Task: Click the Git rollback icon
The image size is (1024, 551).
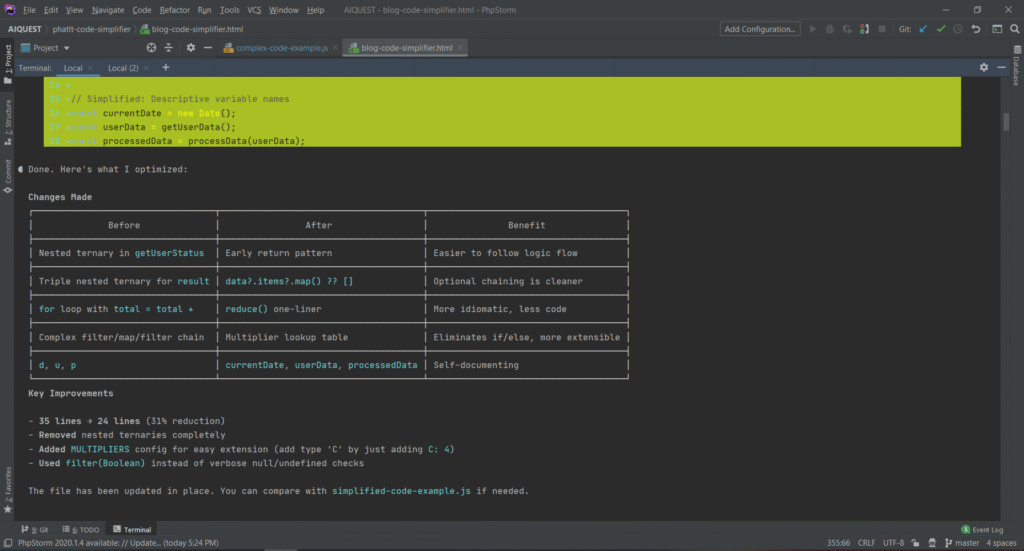Action: [x=977, y=29]
